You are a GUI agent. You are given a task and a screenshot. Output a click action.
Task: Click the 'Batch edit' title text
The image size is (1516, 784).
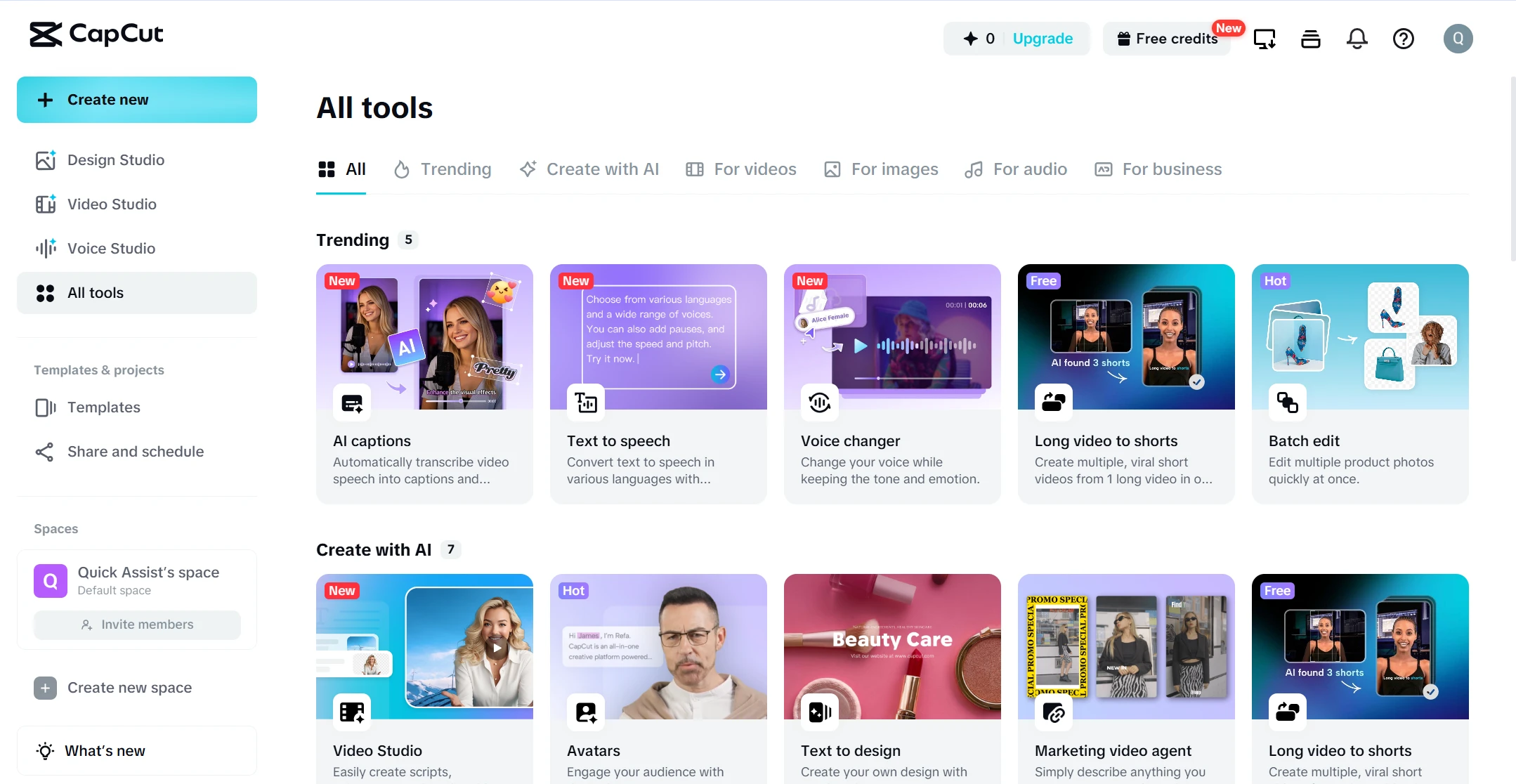1304,441
